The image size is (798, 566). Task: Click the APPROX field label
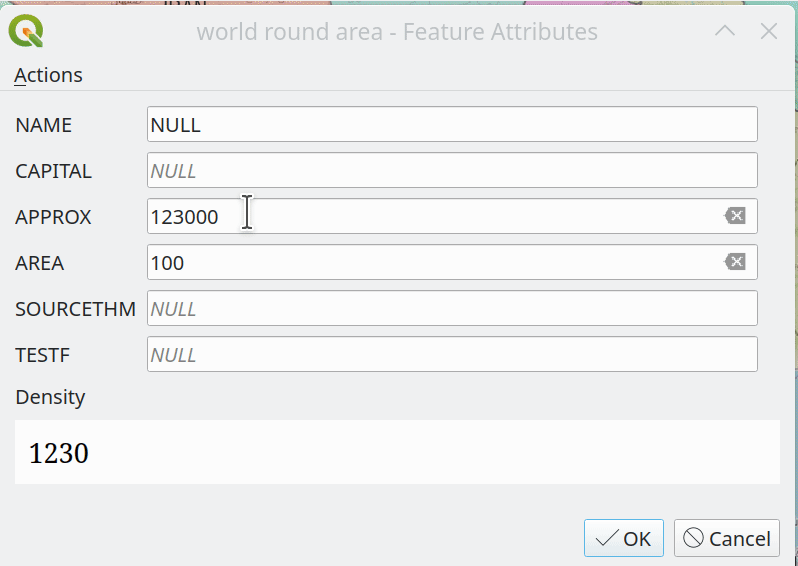click(53, 217)
